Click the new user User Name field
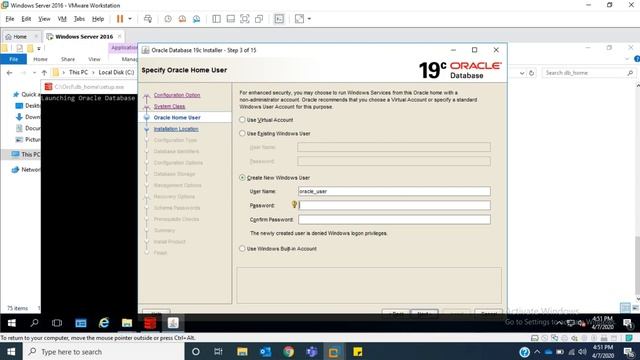The image size is (640, 360). pos(394,191)
